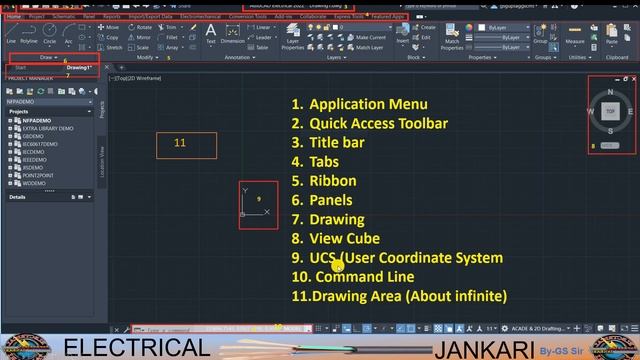
Task: Click the Copy tool in Modify
Action: (108, 37)
